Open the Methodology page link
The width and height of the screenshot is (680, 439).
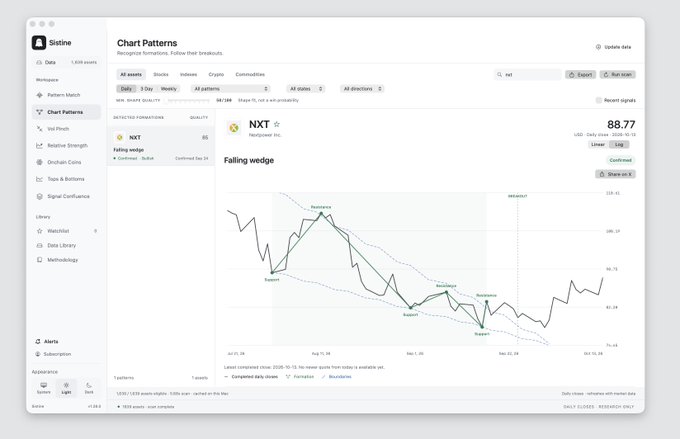[x=66, y=260]
